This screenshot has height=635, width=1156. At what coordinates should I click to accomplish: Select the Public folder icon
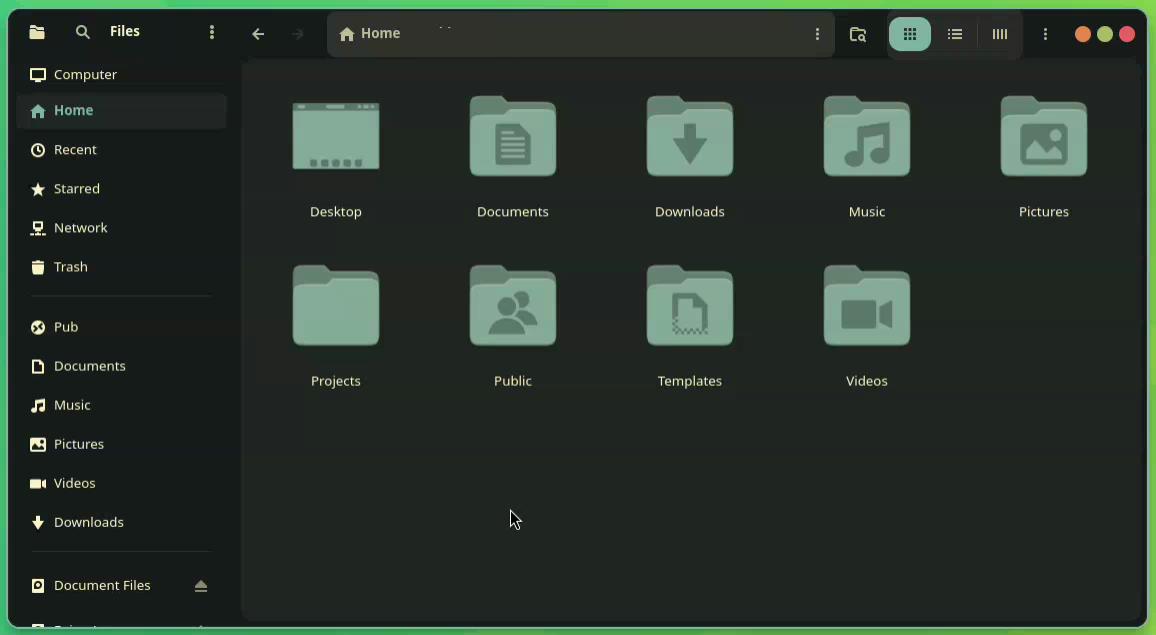tap(512, 306)
